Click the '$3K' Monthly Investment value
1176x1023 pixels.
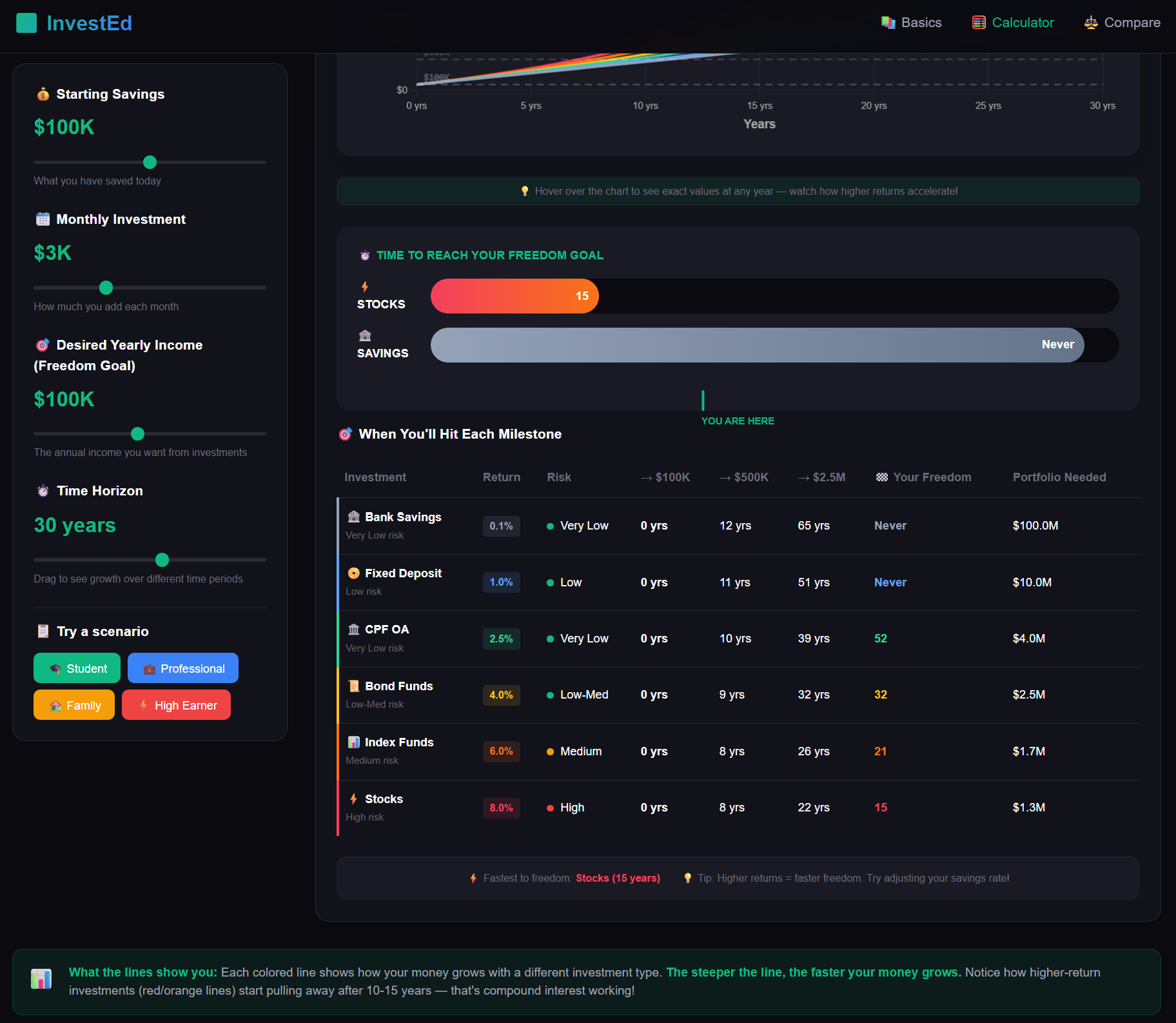(x=53, y=253)
